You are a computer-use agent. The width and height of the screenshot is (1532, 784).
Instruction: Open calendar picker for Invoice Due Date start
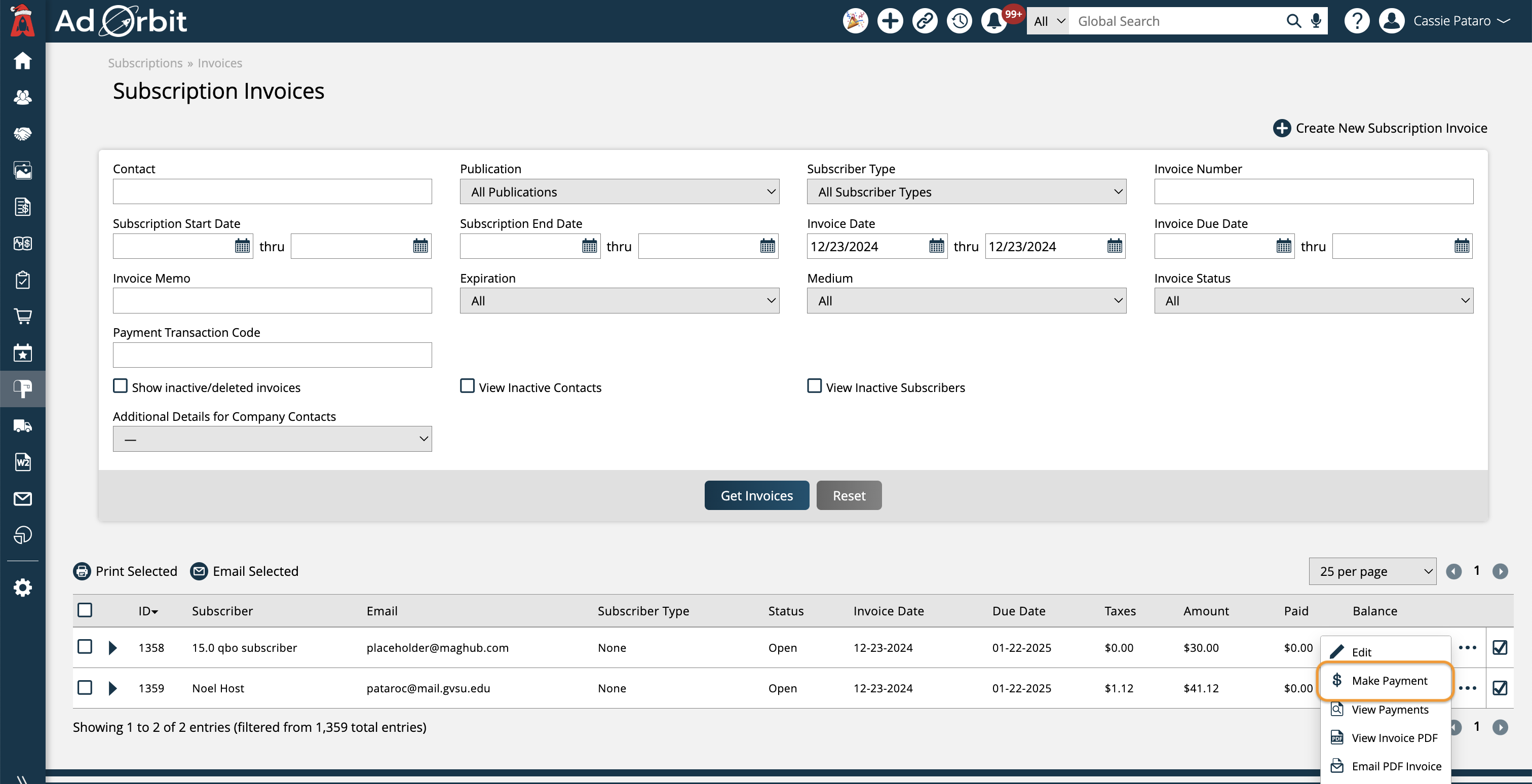(1283, 246)
